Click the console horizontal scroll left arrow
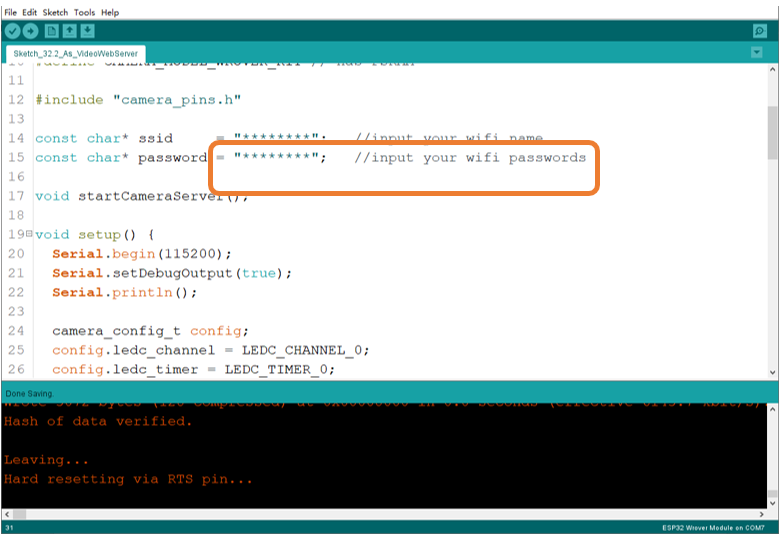 click(x=7, y=514)
